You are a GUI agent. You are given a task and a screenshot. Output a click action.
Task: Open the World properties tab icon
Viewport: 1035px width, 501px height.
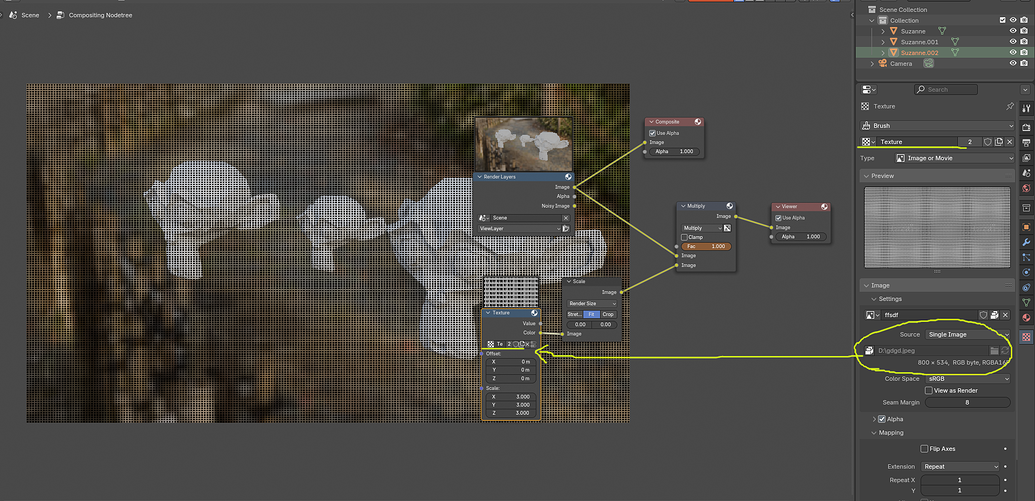pos(1026,189)
